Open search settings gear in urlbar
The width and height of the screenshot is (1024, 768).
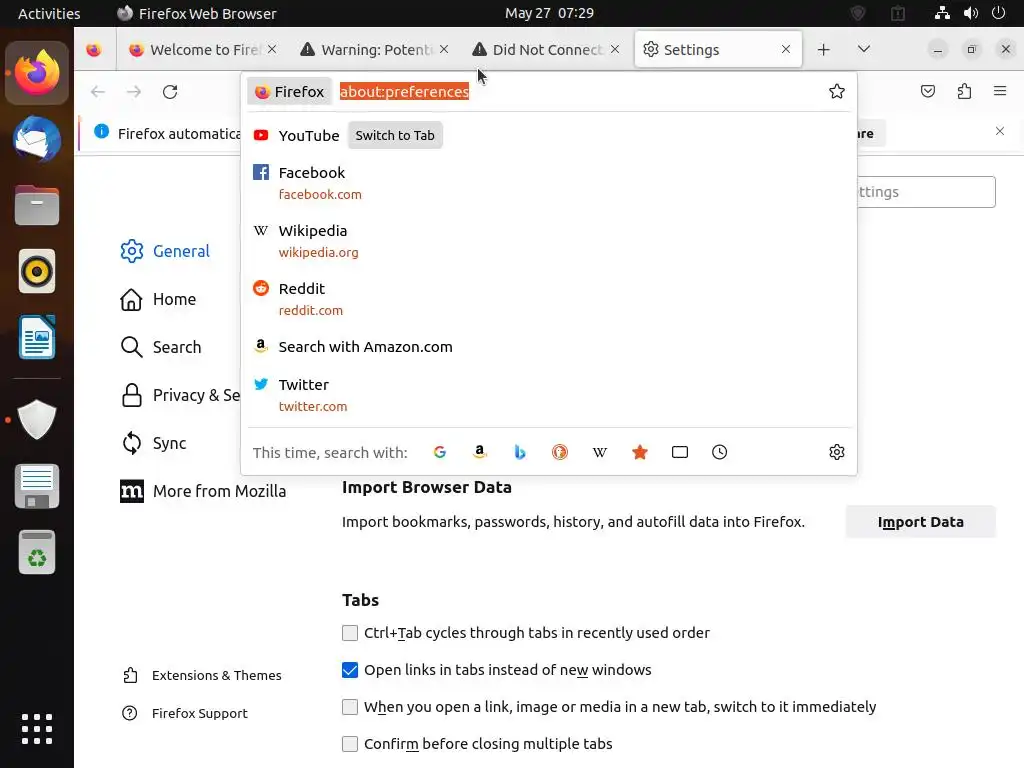coord(837,452)
